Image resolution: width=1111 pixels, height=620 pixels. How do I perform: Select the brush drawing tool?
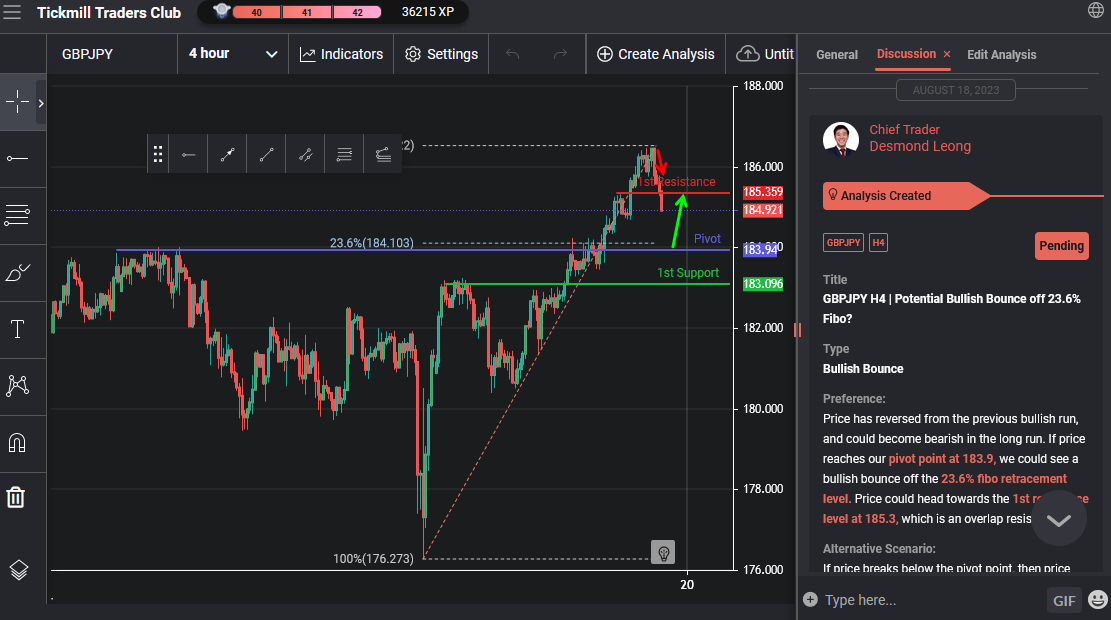click(18, 272)
